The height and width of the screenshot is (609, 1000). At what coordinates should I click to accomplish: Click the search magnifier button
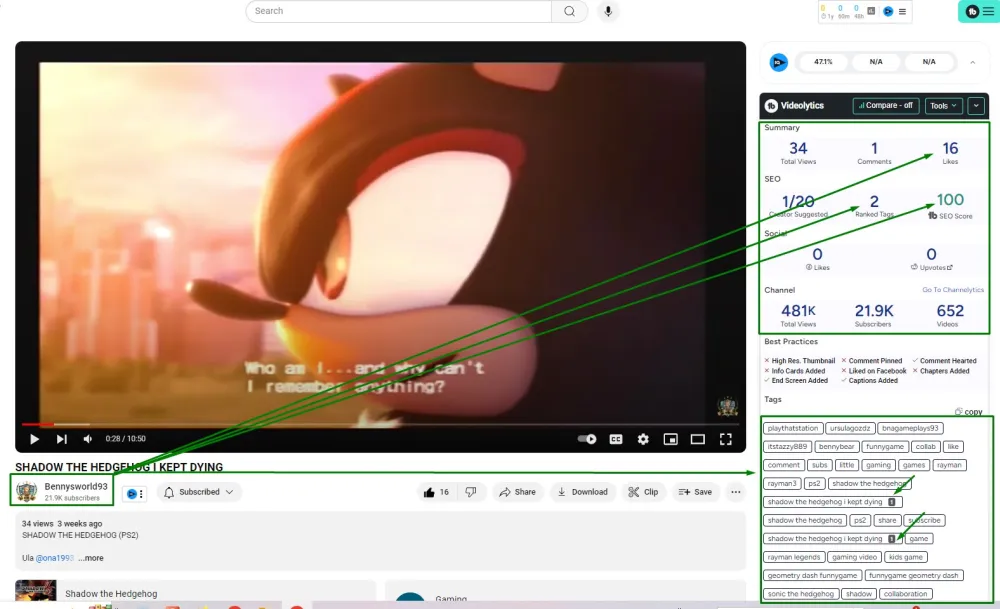click(569, 11)
